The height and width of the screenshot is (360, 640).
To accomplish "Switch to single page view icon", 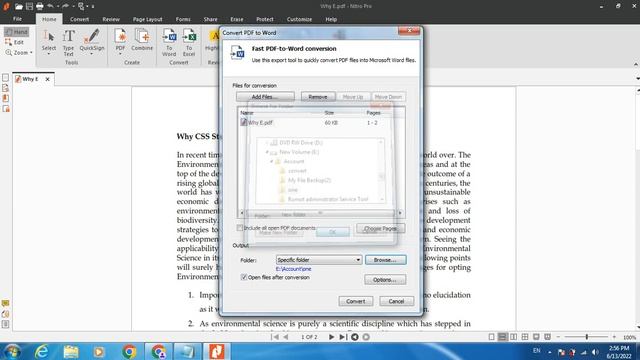I will pos(491,337).
